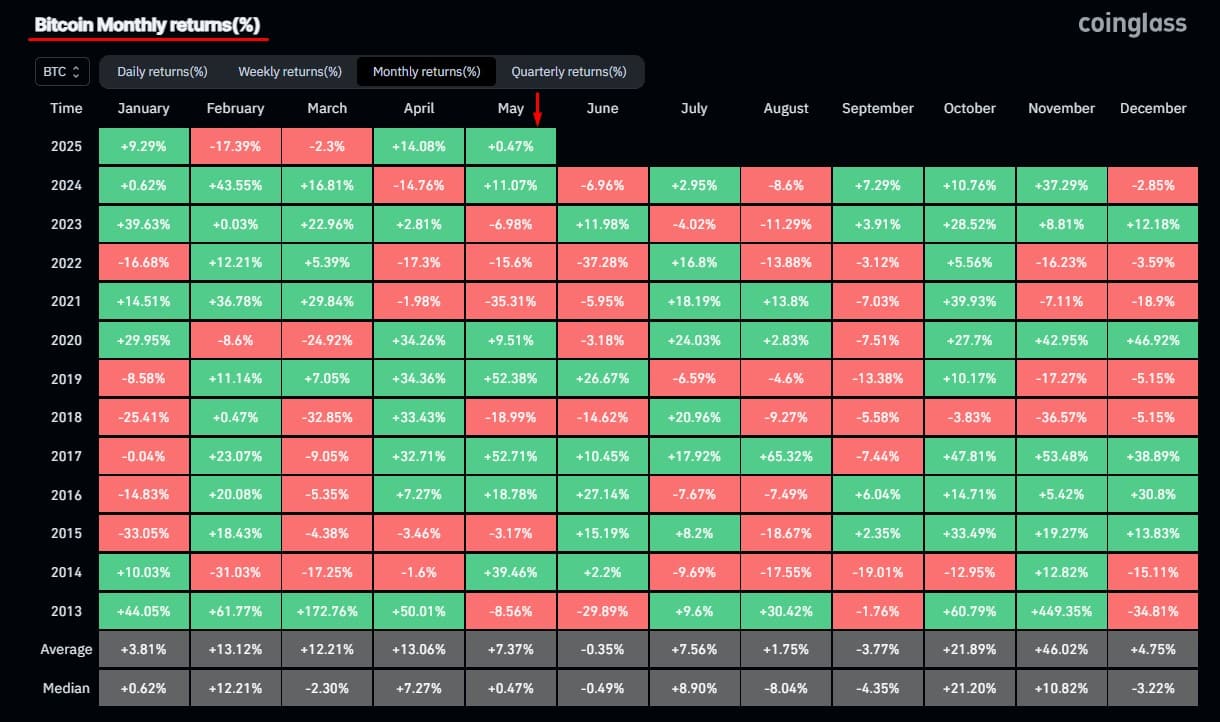Click the Bitcoin Monthly returns(%) heading
This screenshot has width=1220, height=722.
(x=147, y=25)
